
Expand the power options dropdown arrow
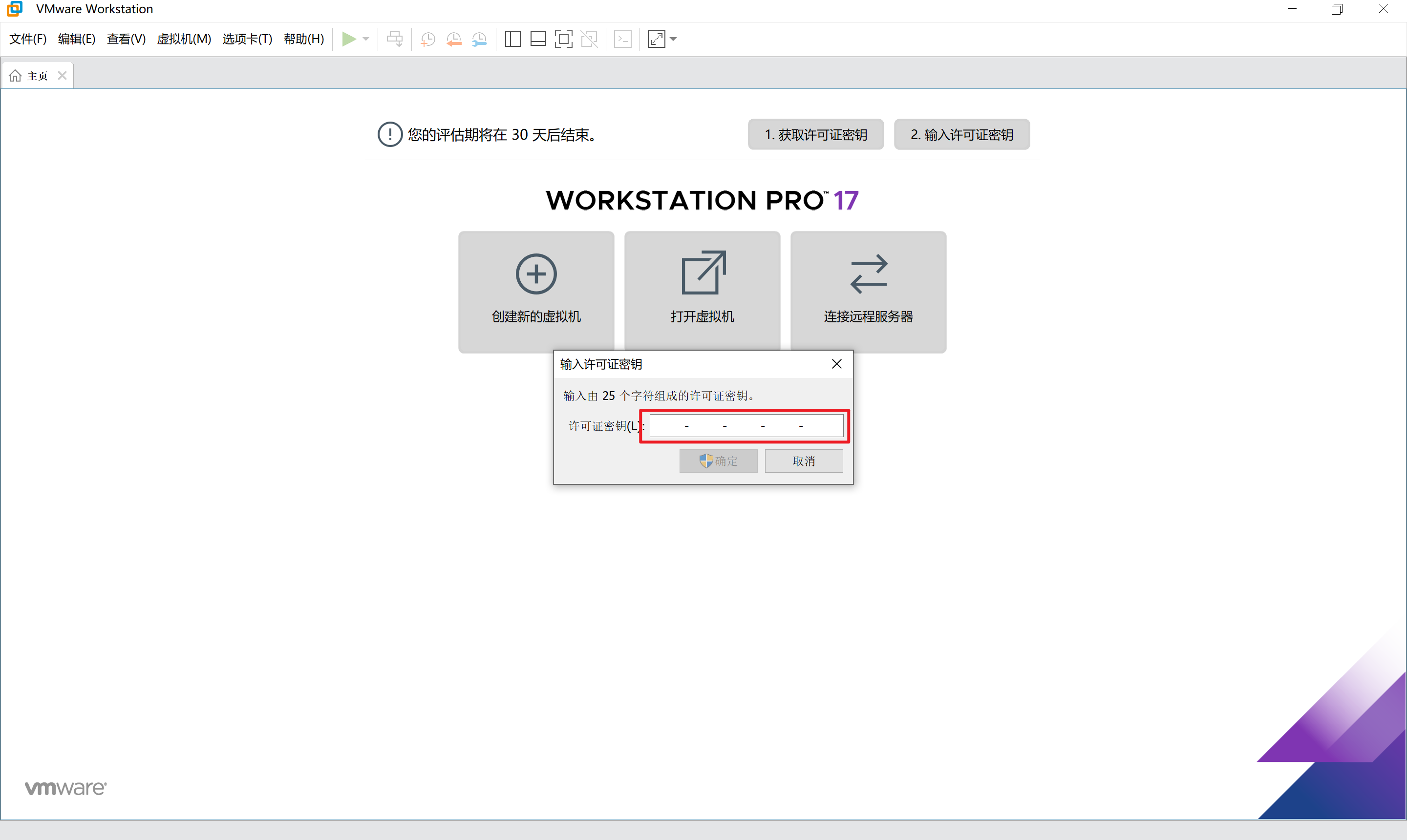(x=366, y=39)
